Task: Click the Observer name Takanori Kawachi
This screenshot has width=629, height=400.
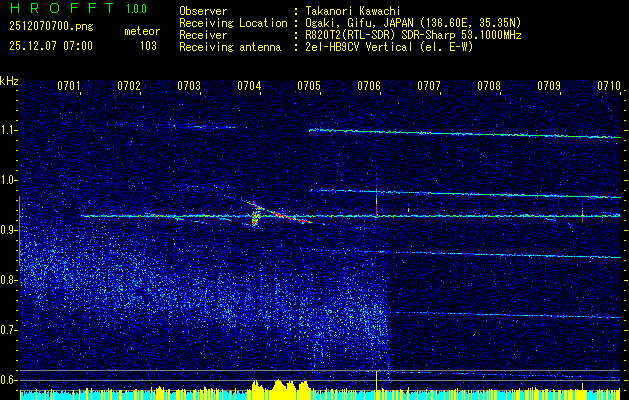Action: click(x=351, y=12)
